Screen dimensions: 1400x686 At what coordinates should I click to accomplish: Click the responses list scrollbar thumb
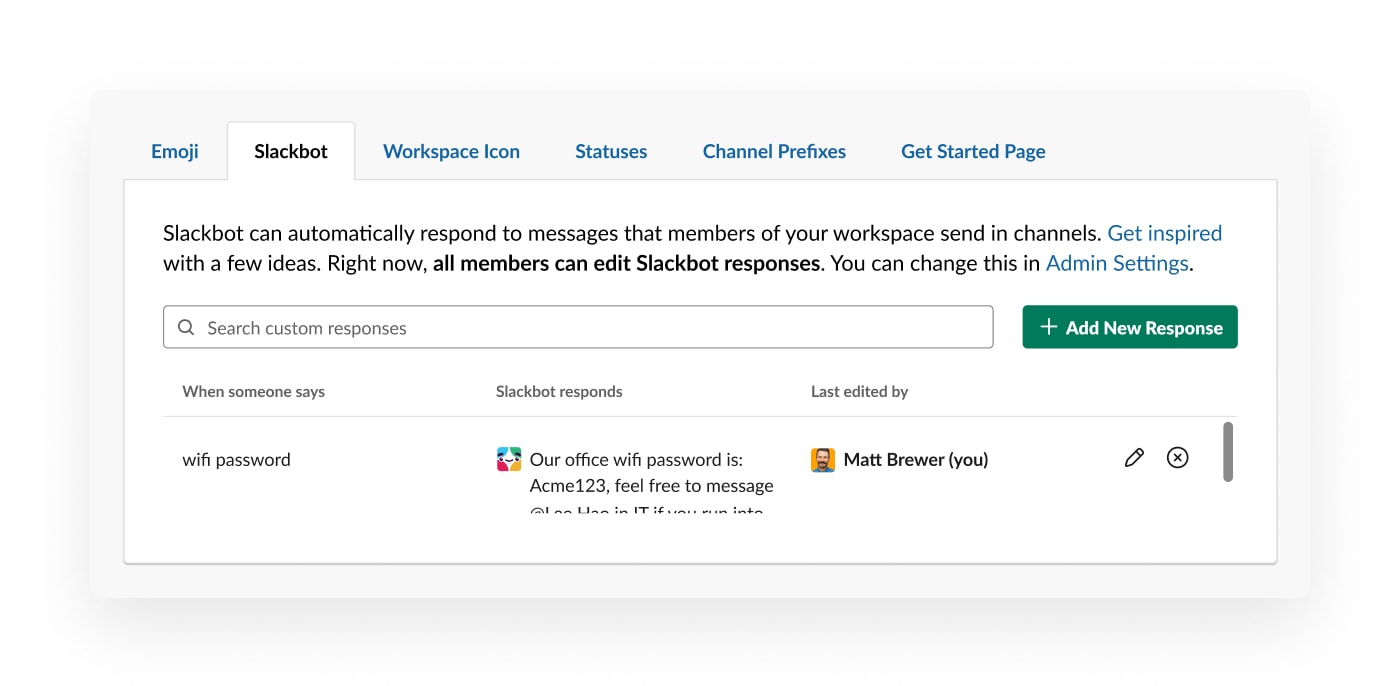[x=1228, y=452]
